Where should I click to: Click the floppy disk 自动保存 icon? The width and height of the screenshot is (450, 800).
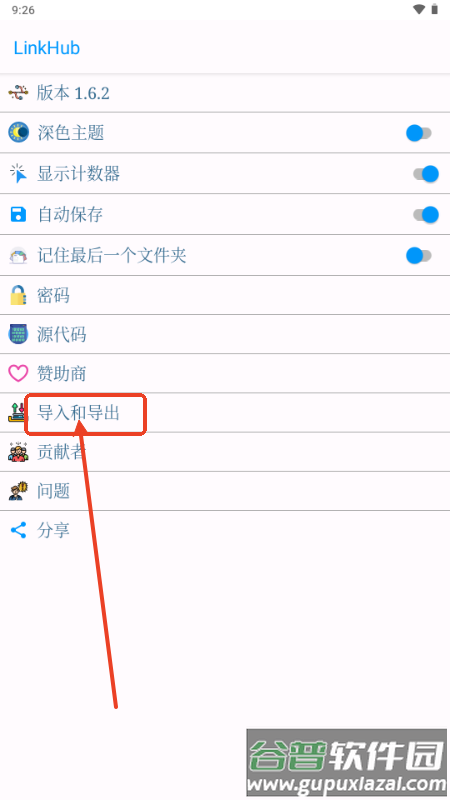coord(18,214)
